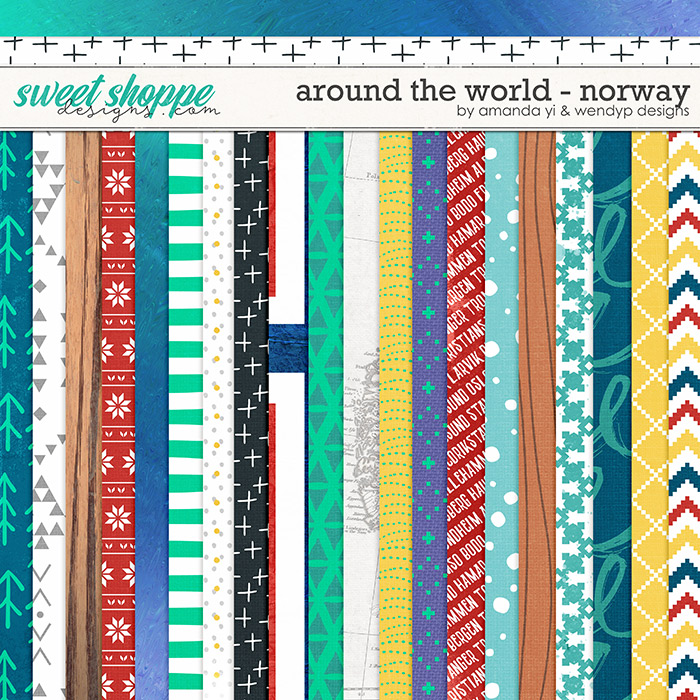Select the purple paper with green crosses
This screenshot has height=700, width=700.
430,416
